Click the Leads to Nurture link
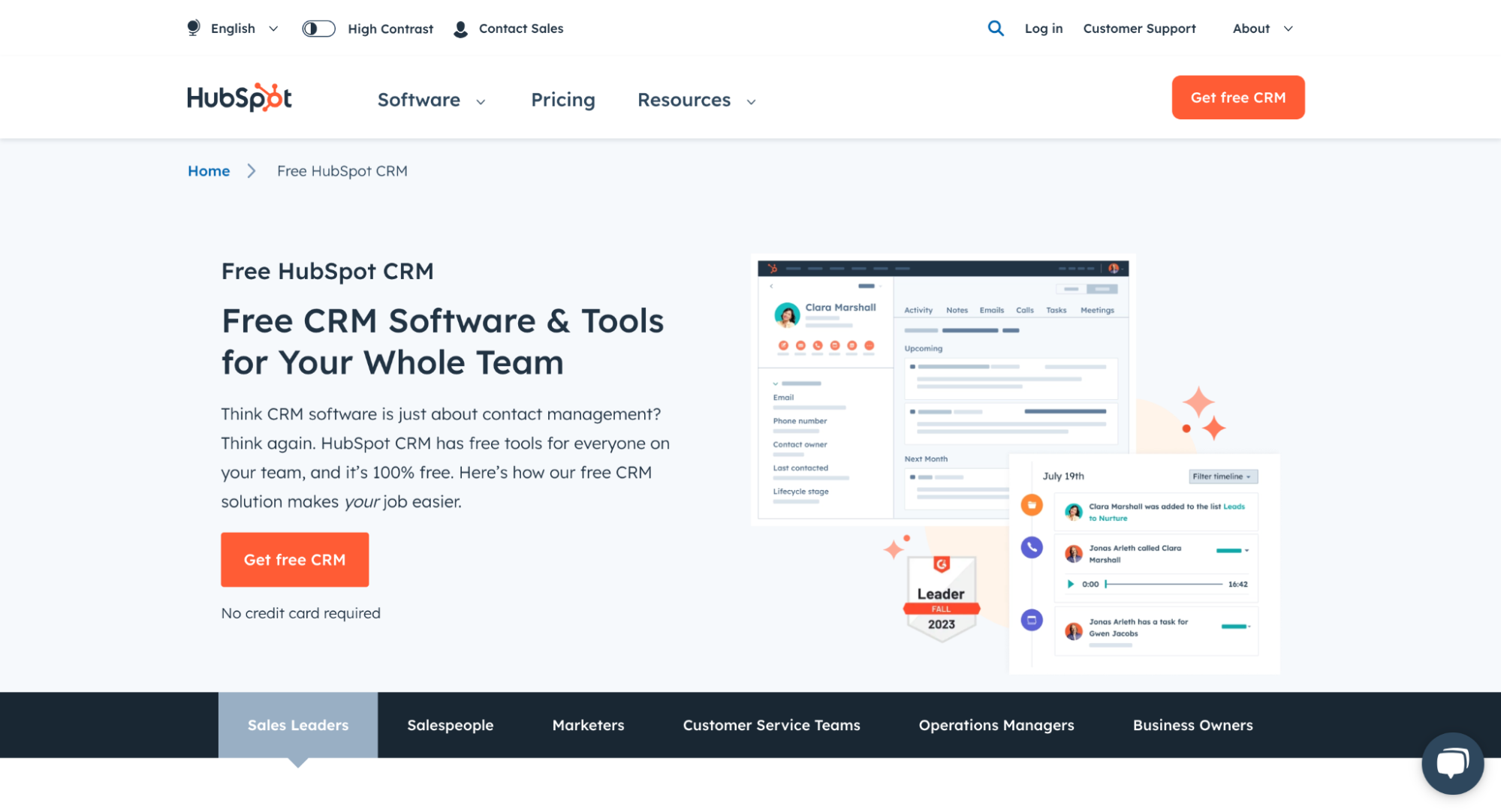The height and width of the screenshot is (812, 1501). click(1167, 512)
